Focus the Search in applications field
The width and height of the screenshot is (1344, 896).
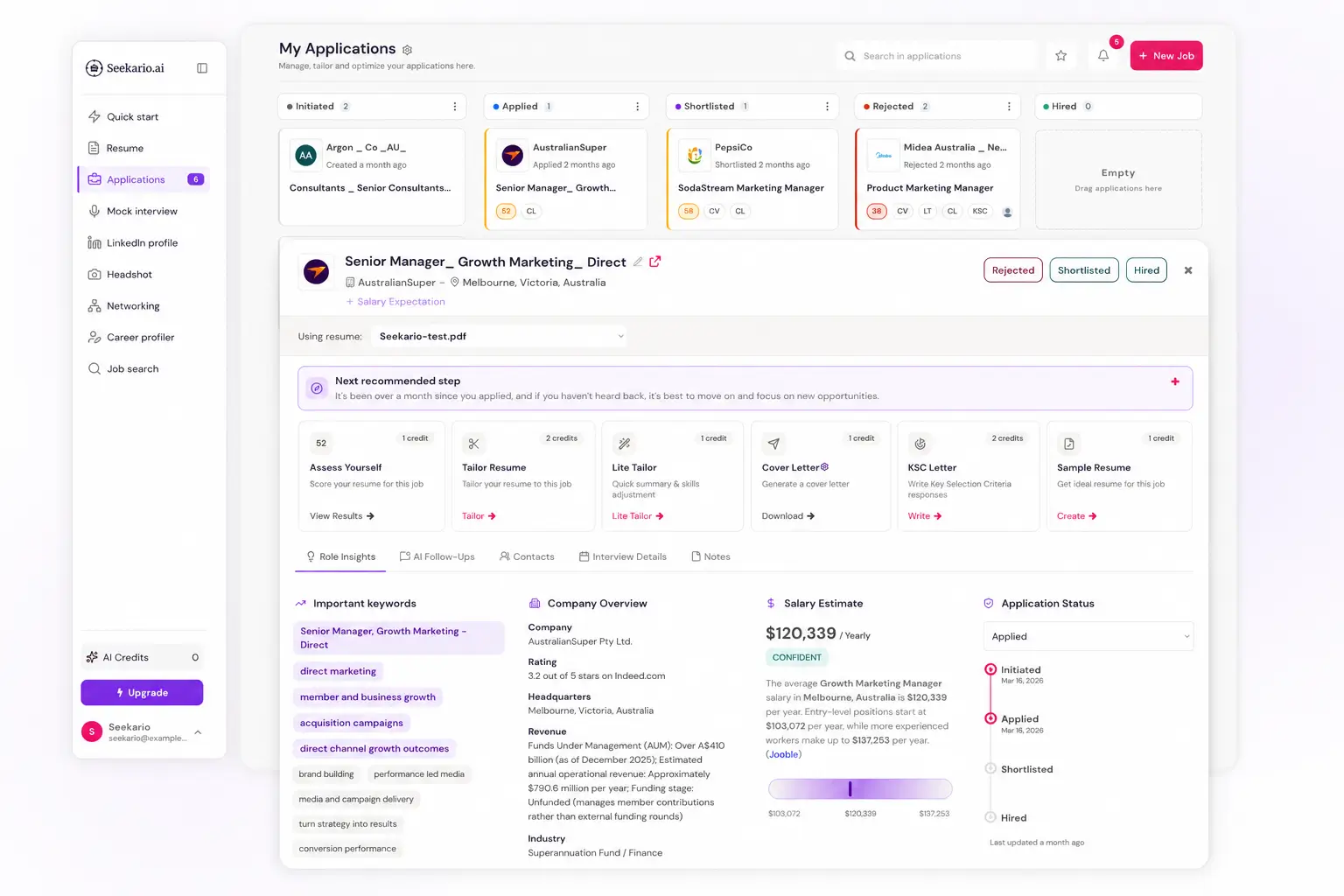click(x=936, y=56)
